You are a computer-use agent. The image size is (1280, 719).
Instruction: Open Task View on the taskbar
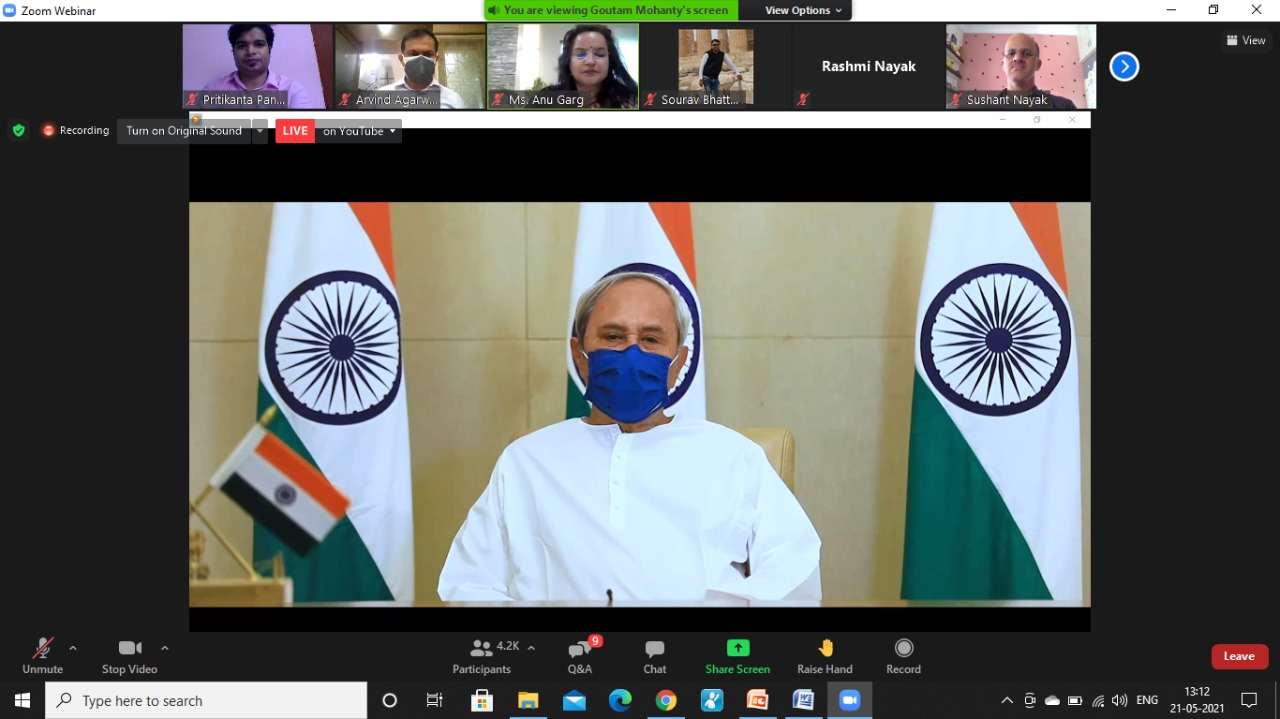click(x=434, y=700)
